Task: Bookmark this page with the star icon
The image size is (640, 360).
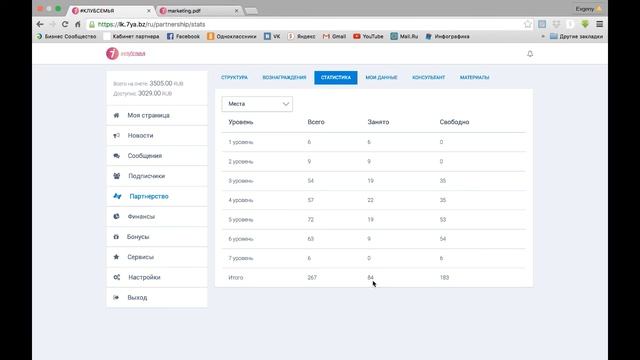Action: coord(528,24)
